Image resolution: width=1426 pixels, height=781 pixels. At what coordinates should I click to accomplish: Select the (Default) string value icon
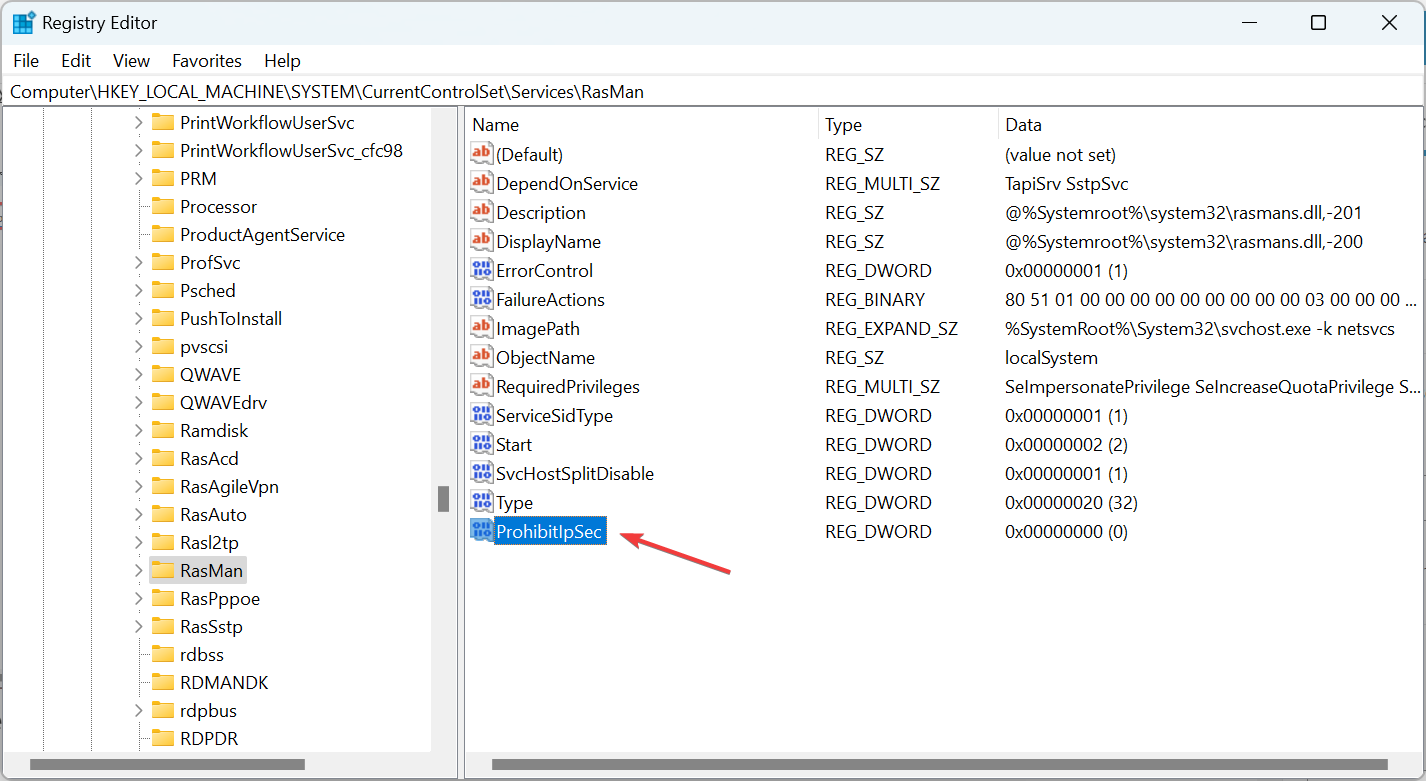482,154
